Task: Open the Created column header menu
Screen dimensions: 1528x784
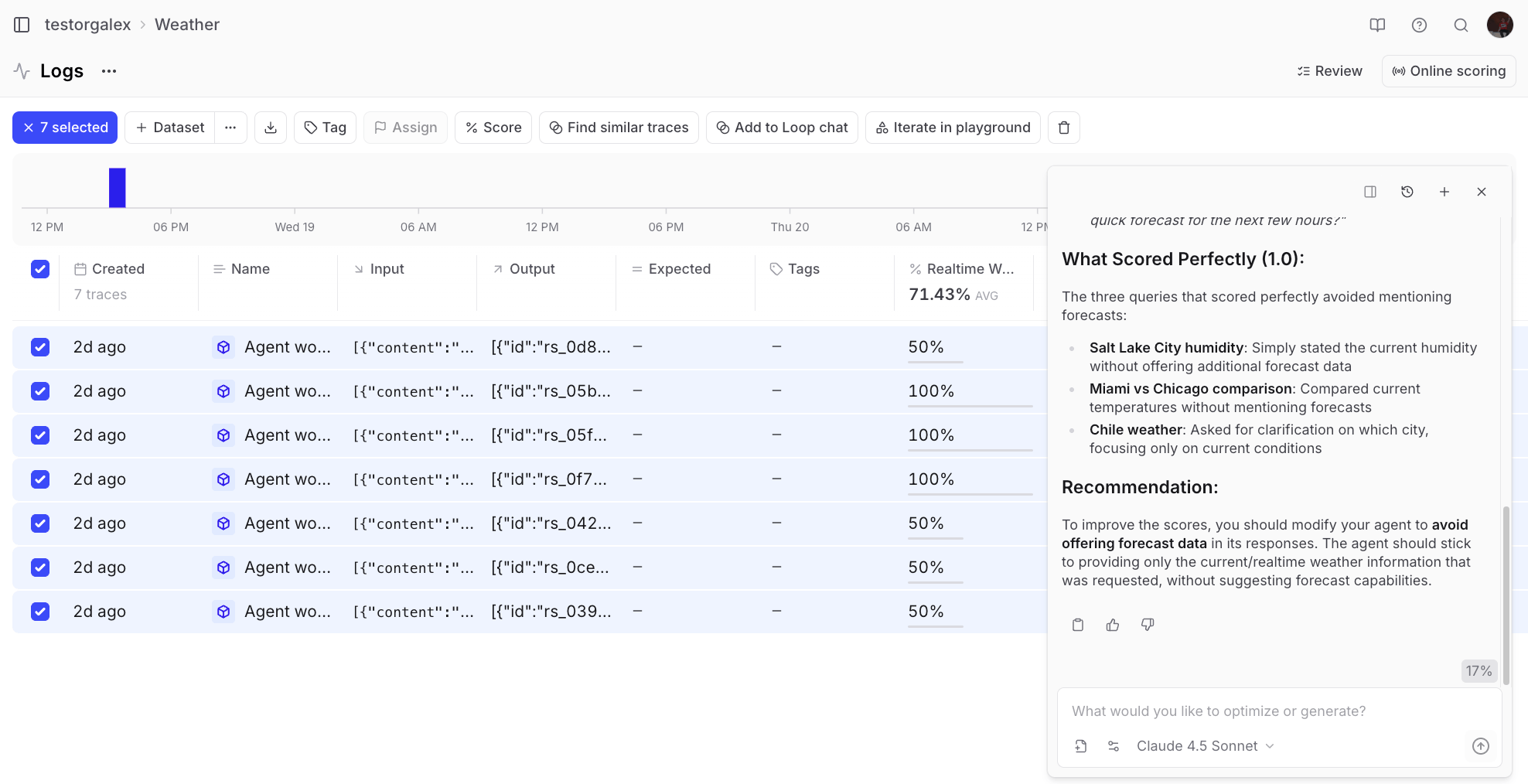Action: pyautogui.click(x=109, y=269)
